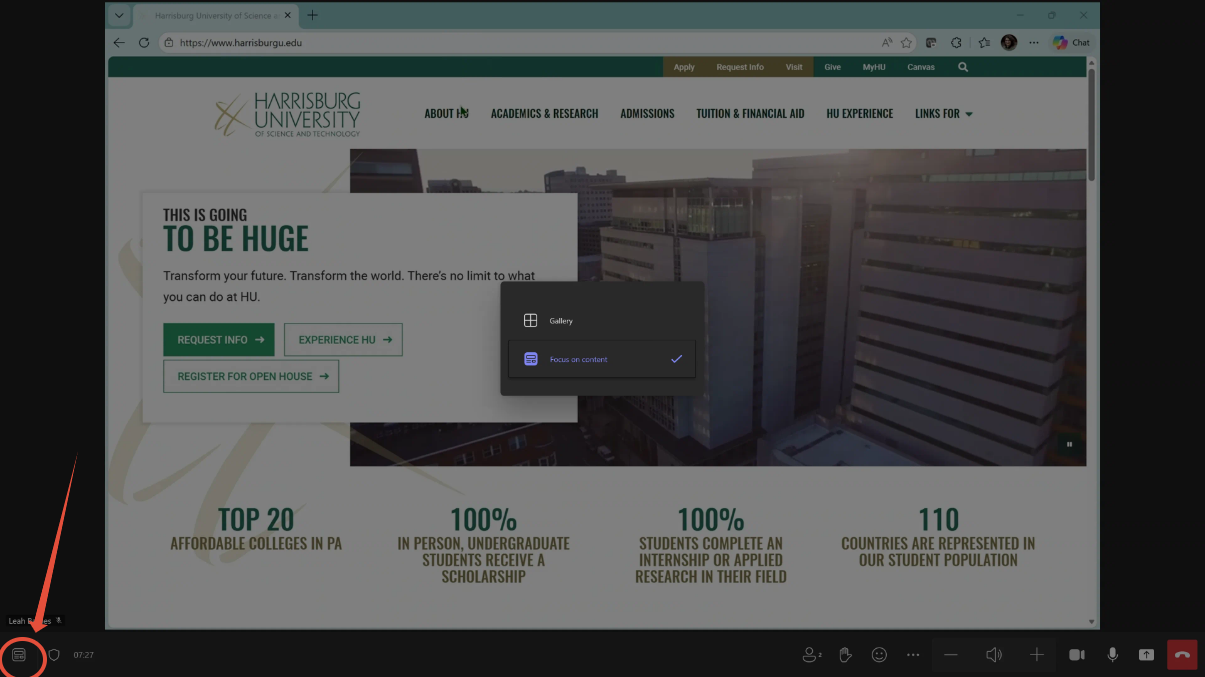Click the TOP 20 statistic text
The height and width of the screenshot is (677, 1205).
click(256, 520)
